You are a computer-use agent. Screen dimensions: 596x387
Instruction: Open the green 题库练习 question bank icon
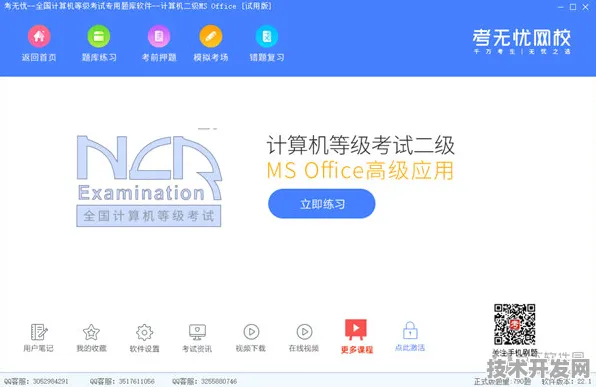point(99,37)
